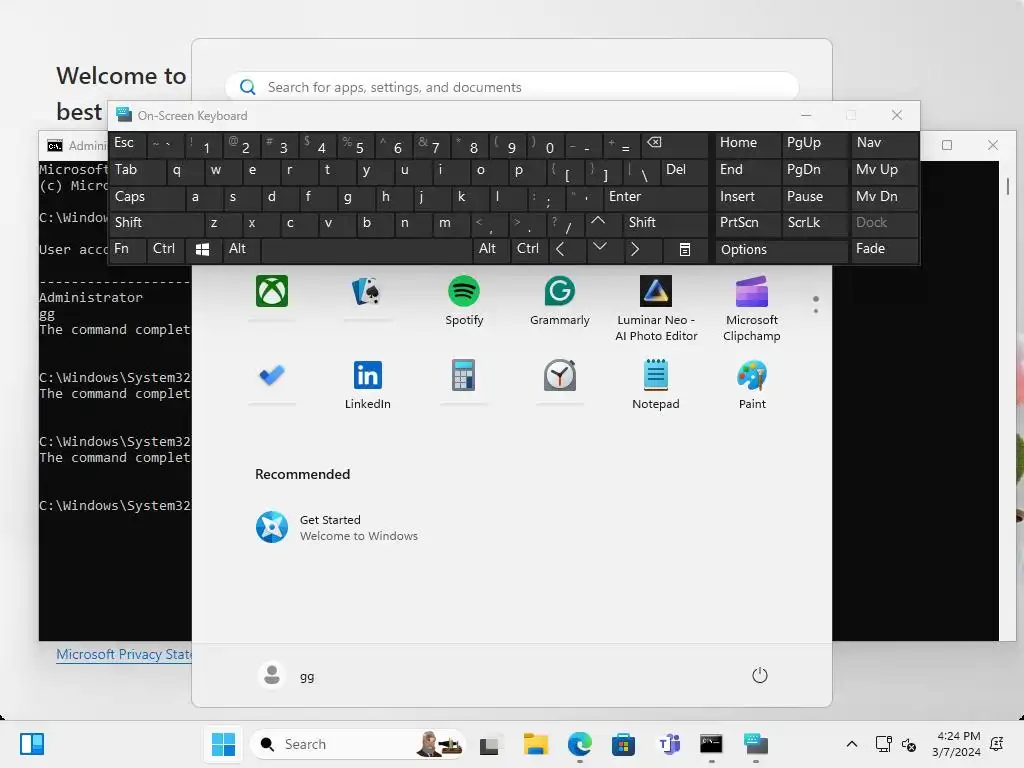Click the Fade key

click(884, 249)
